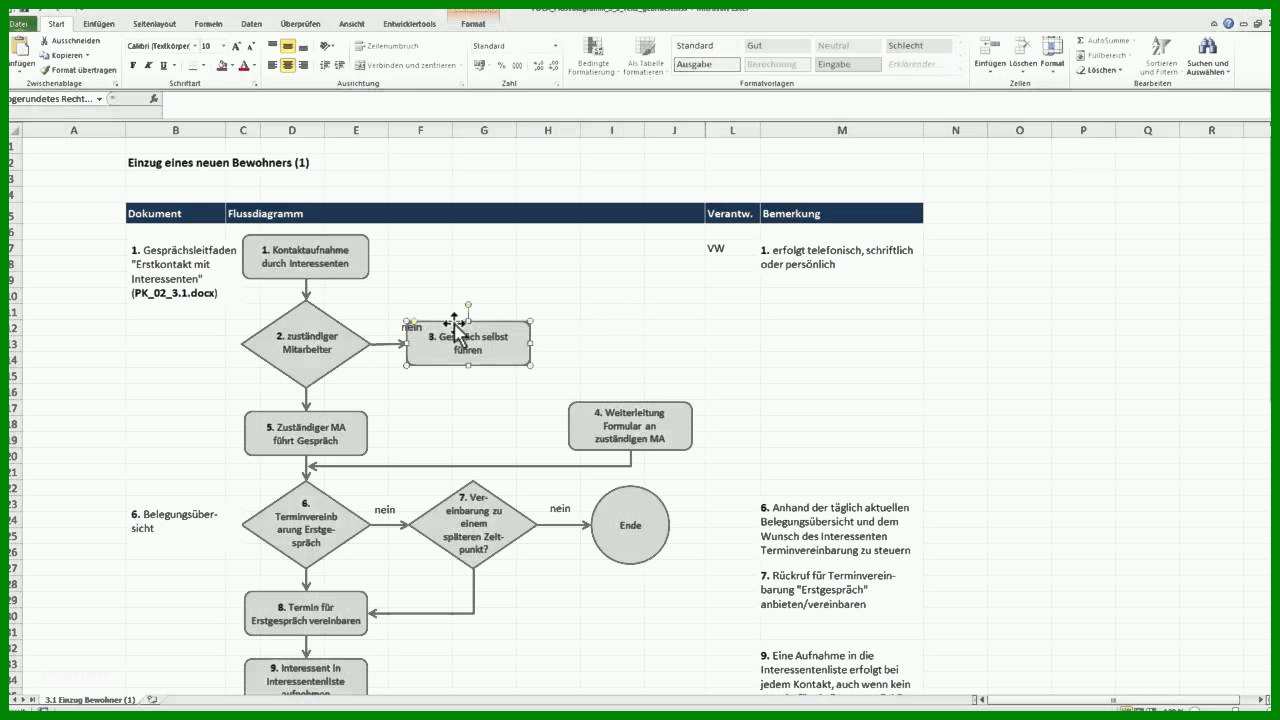Screen dimensions: 1280x720
Task: Toggle bottom vertical alignment
Action: pos(303,46)
